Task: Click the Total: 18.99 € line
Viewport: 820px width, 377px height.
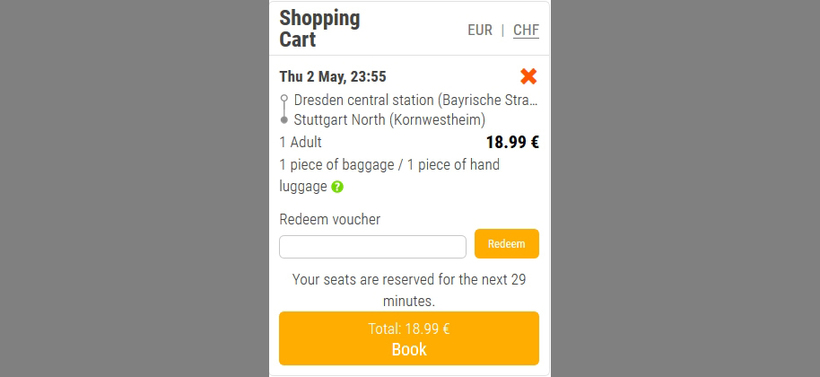Action: [409, 329]
